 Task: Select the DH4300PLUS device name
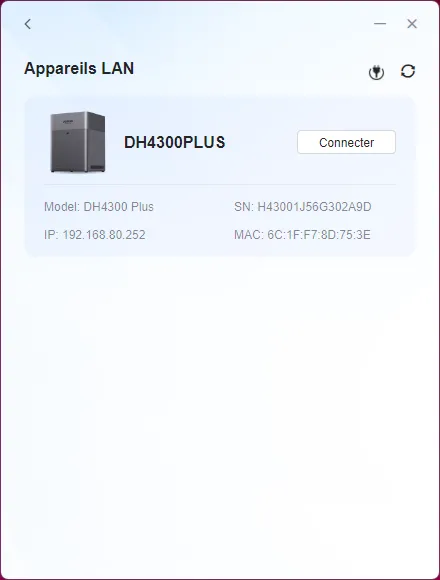[x=174, y=142]
